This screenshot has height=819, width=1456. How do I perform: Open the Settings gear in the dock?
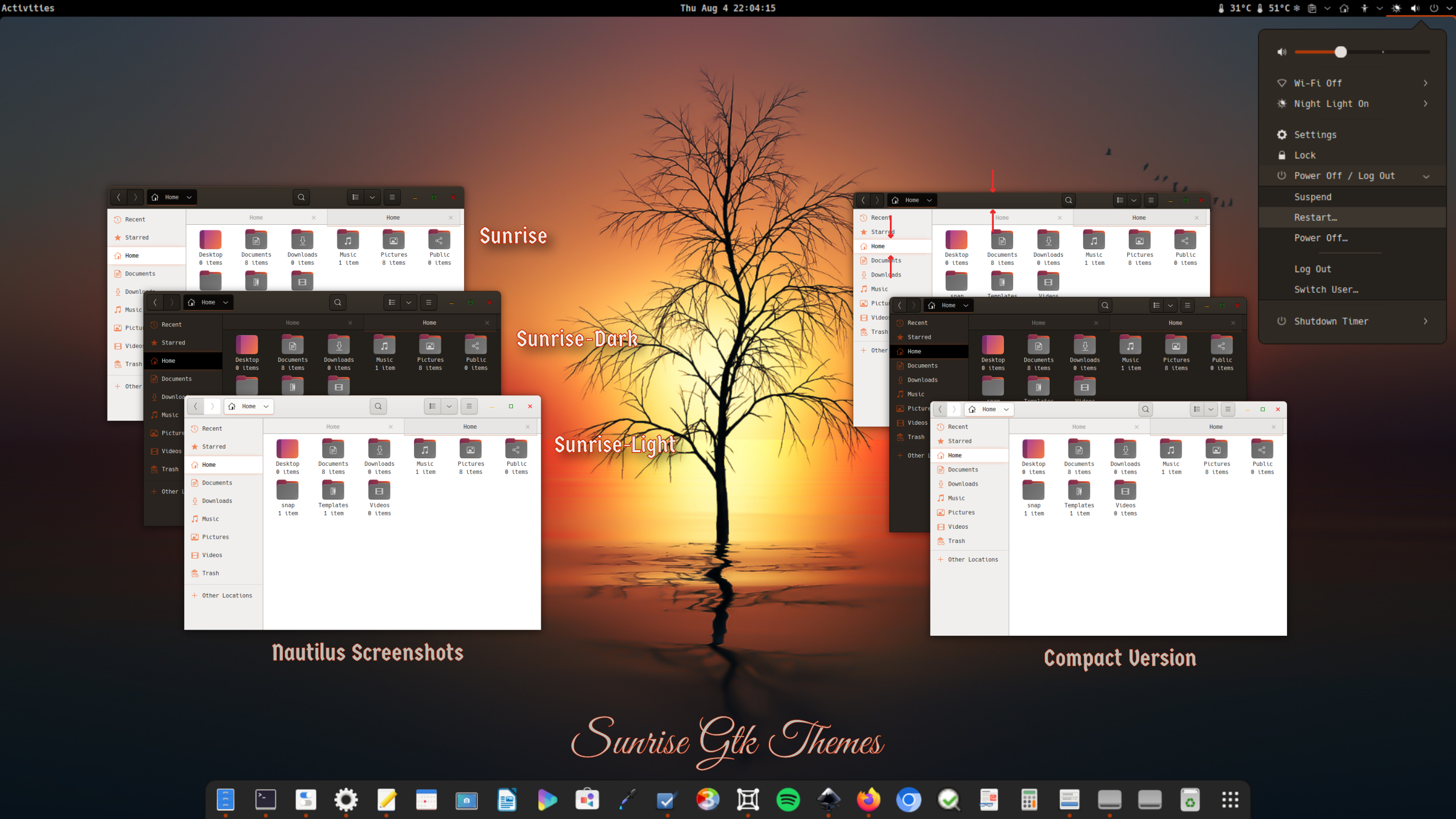click(x=346, y=799)
